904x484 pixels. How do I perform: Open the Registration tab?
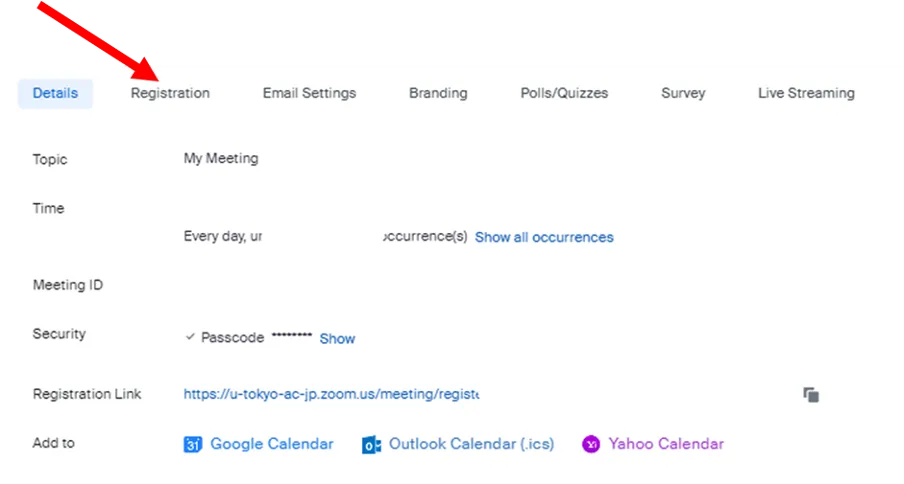(170, 93)
